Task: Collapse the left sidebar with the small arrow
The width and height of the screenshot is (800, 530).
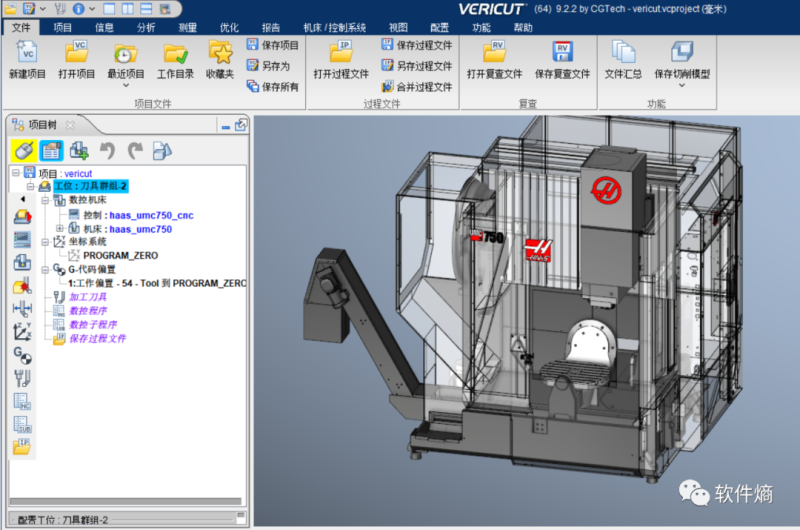Action: (22, 198)
